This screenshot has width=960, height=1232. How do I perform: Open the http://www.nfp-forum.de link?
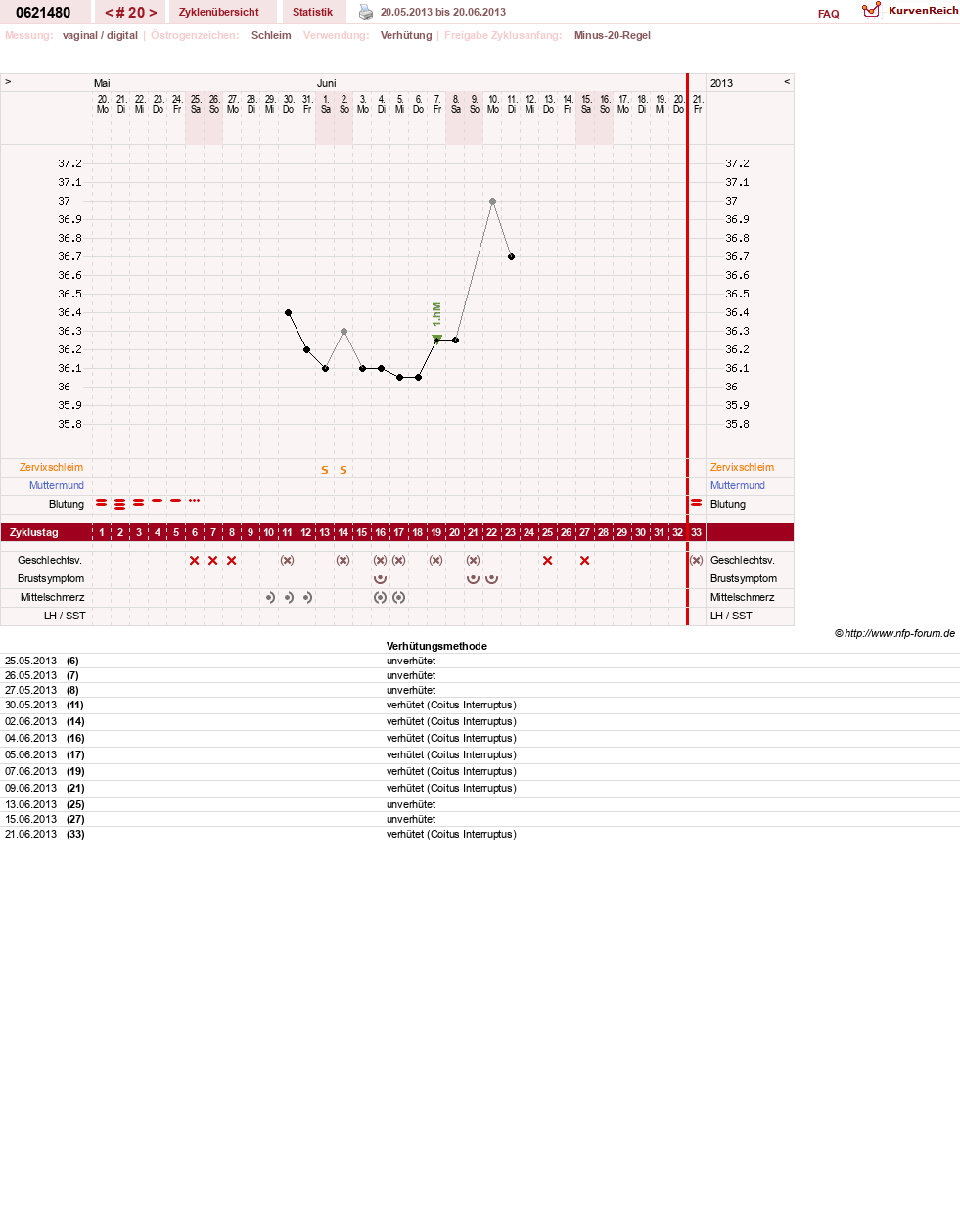899,633
